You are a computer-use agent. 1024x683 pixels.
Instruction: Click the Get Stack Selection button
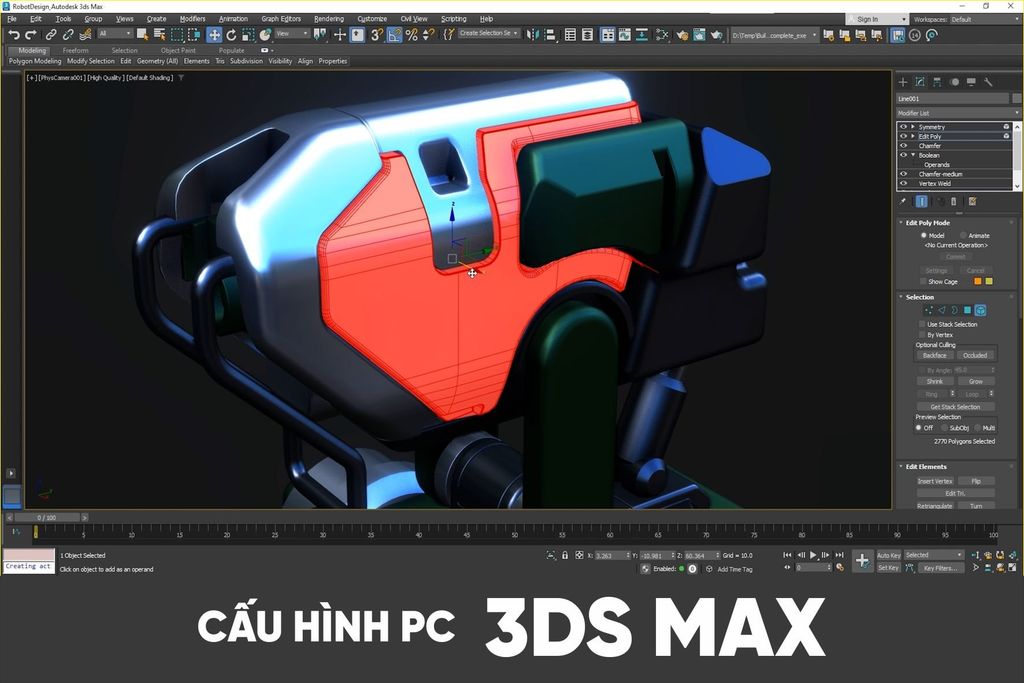click(x=955, y=407)
